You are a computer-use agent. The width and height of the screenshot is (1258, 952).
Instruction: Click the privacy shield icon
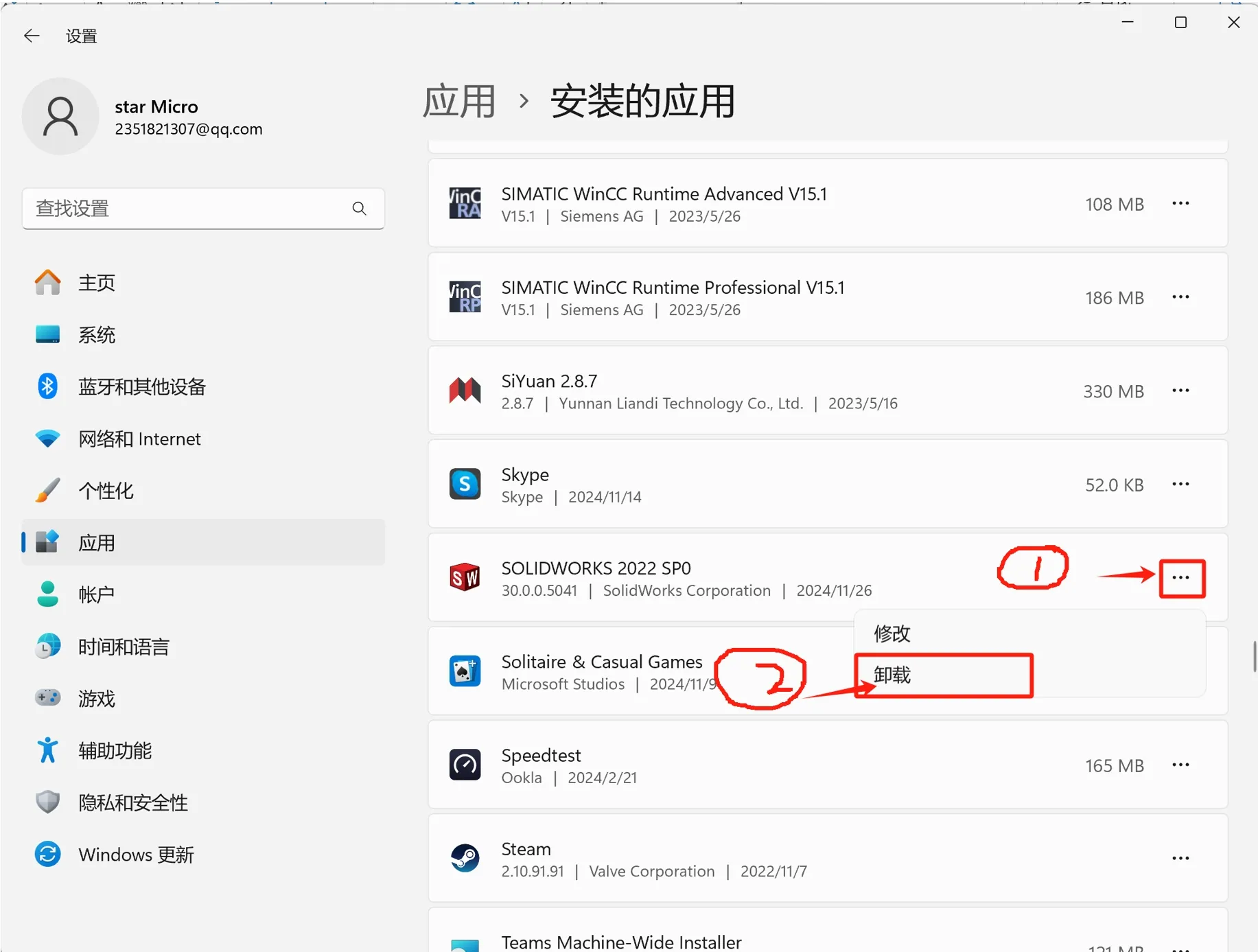pyautogui.click(x=47, y=802)
